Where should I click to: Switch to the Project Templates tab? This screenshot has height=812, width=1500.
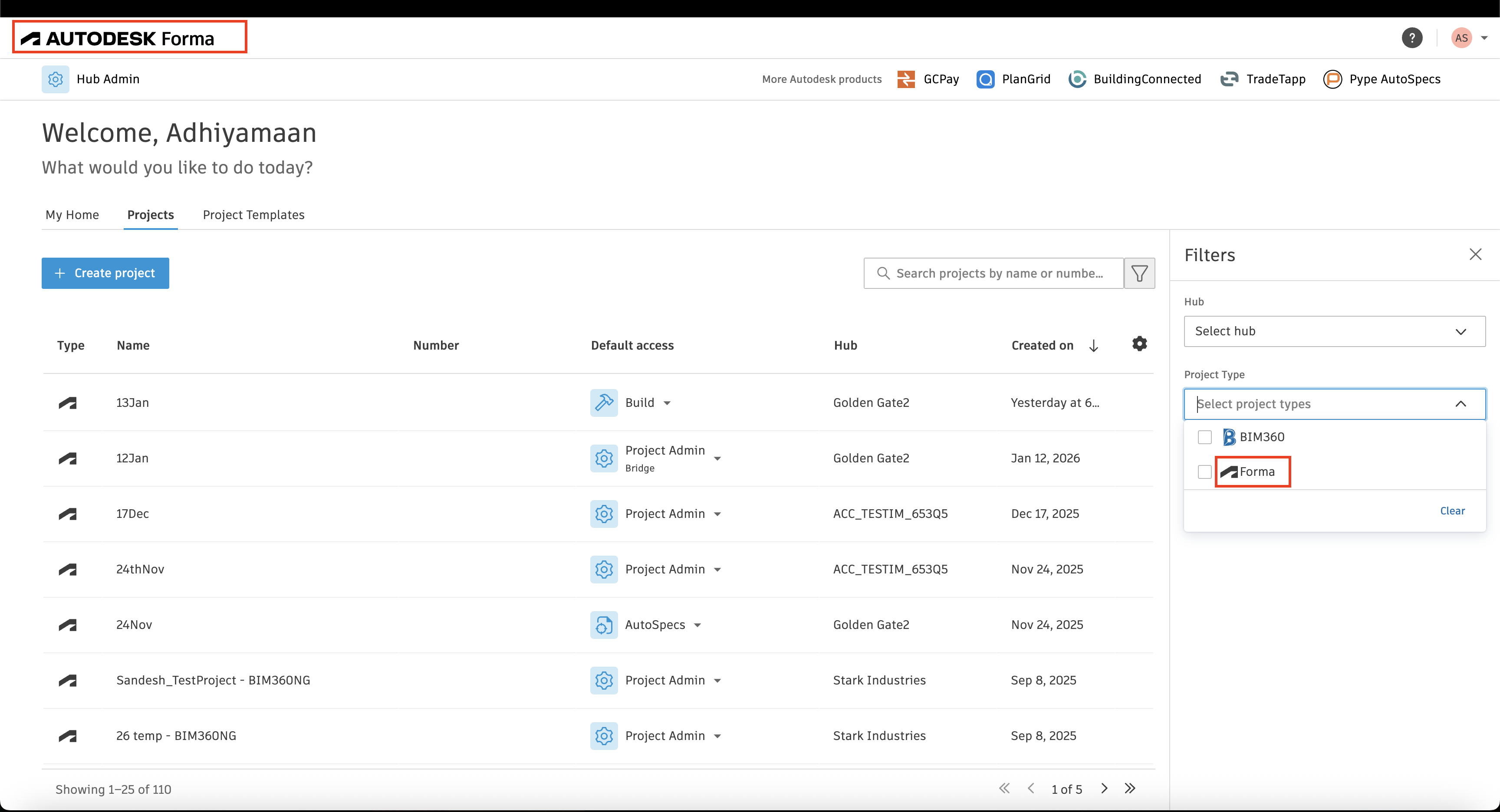pyautogui.click(x=253, y=215)
